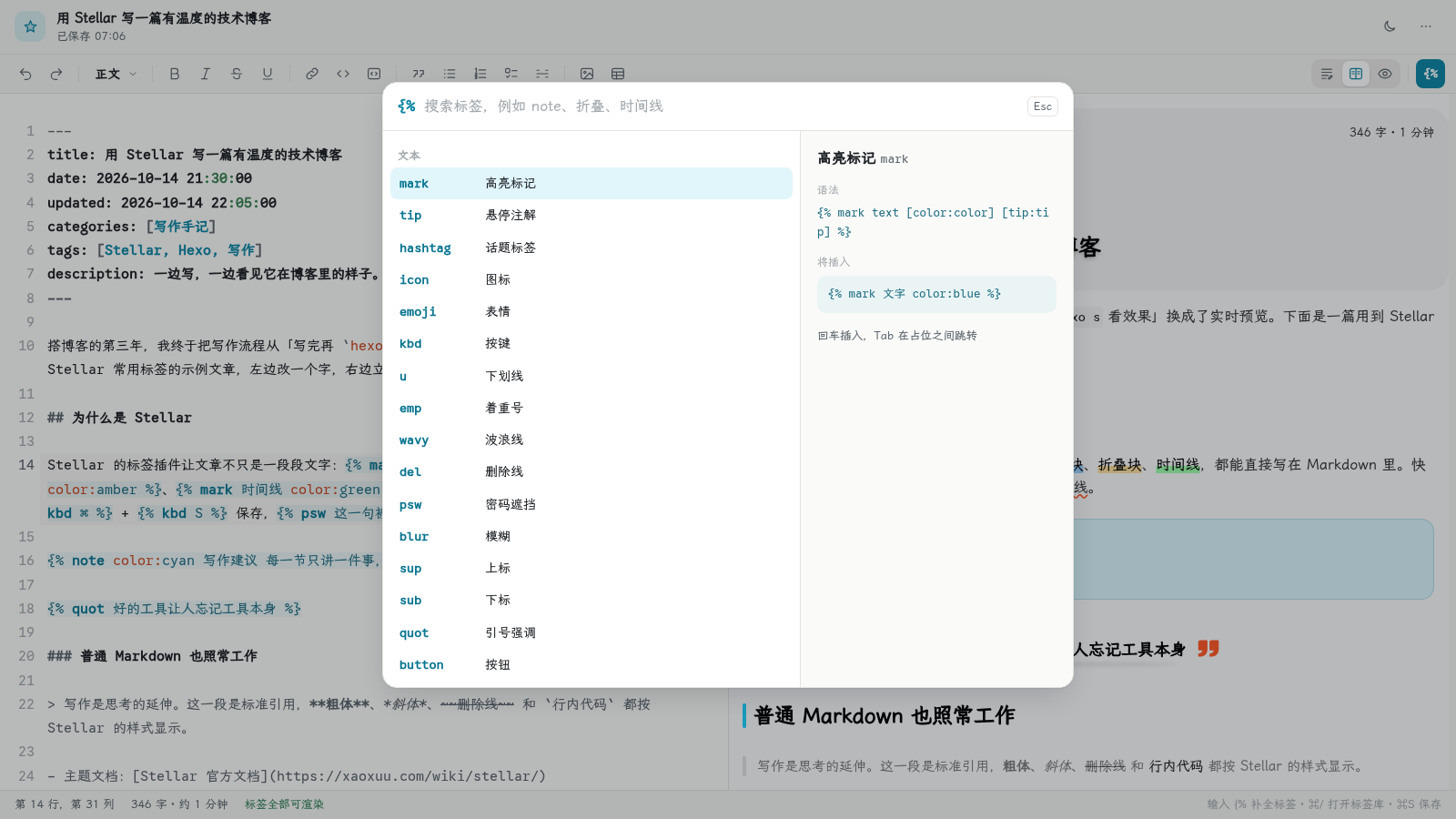This screenshot has width=1456, height=819.
Task: Choose the kbd 按键 tag
Action: pos(591,344)
